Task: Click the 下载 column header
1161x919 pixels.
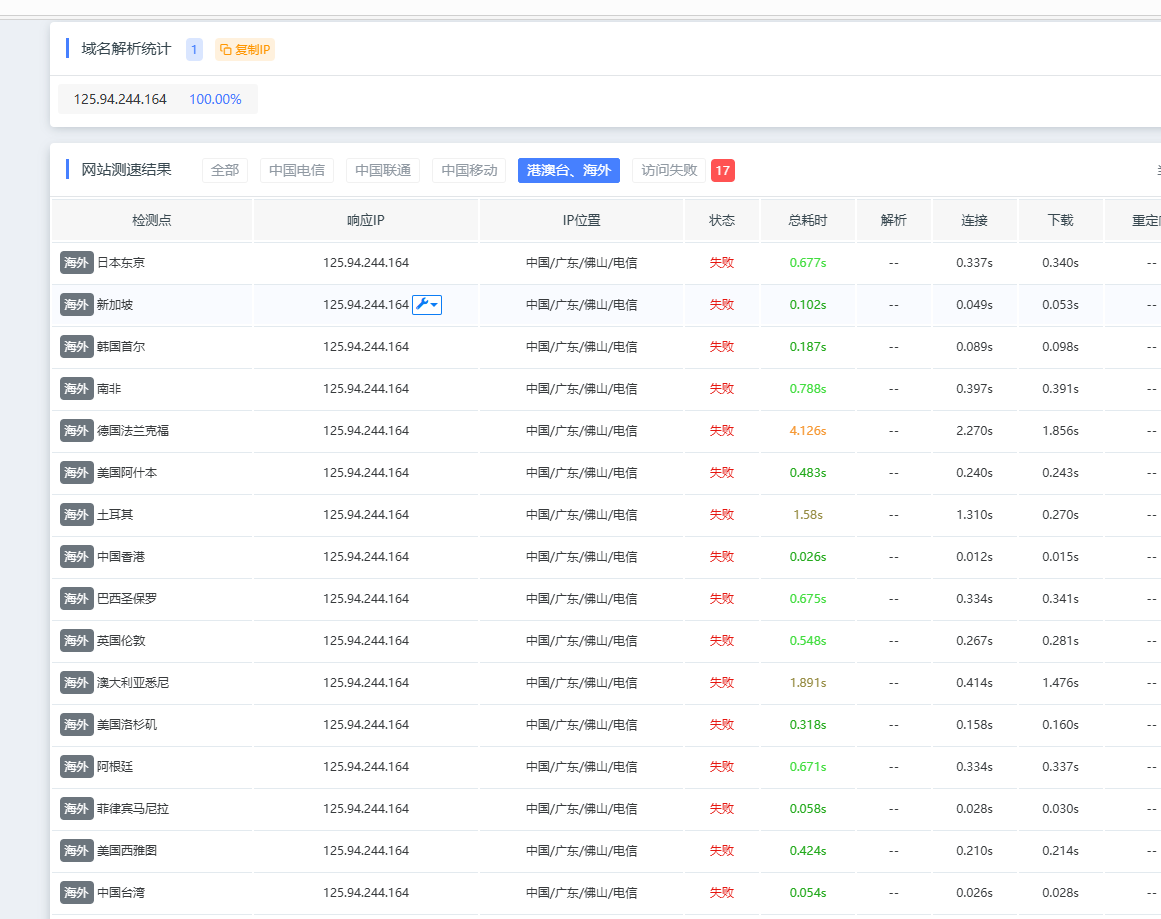Action: pos(1060,220)
